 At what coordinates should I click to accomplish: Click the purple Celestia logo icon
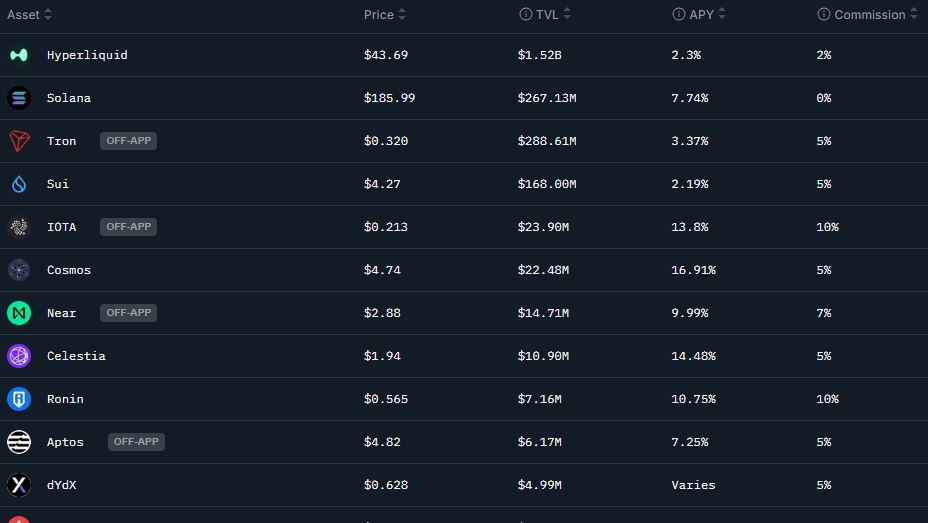tap(19, 356)
